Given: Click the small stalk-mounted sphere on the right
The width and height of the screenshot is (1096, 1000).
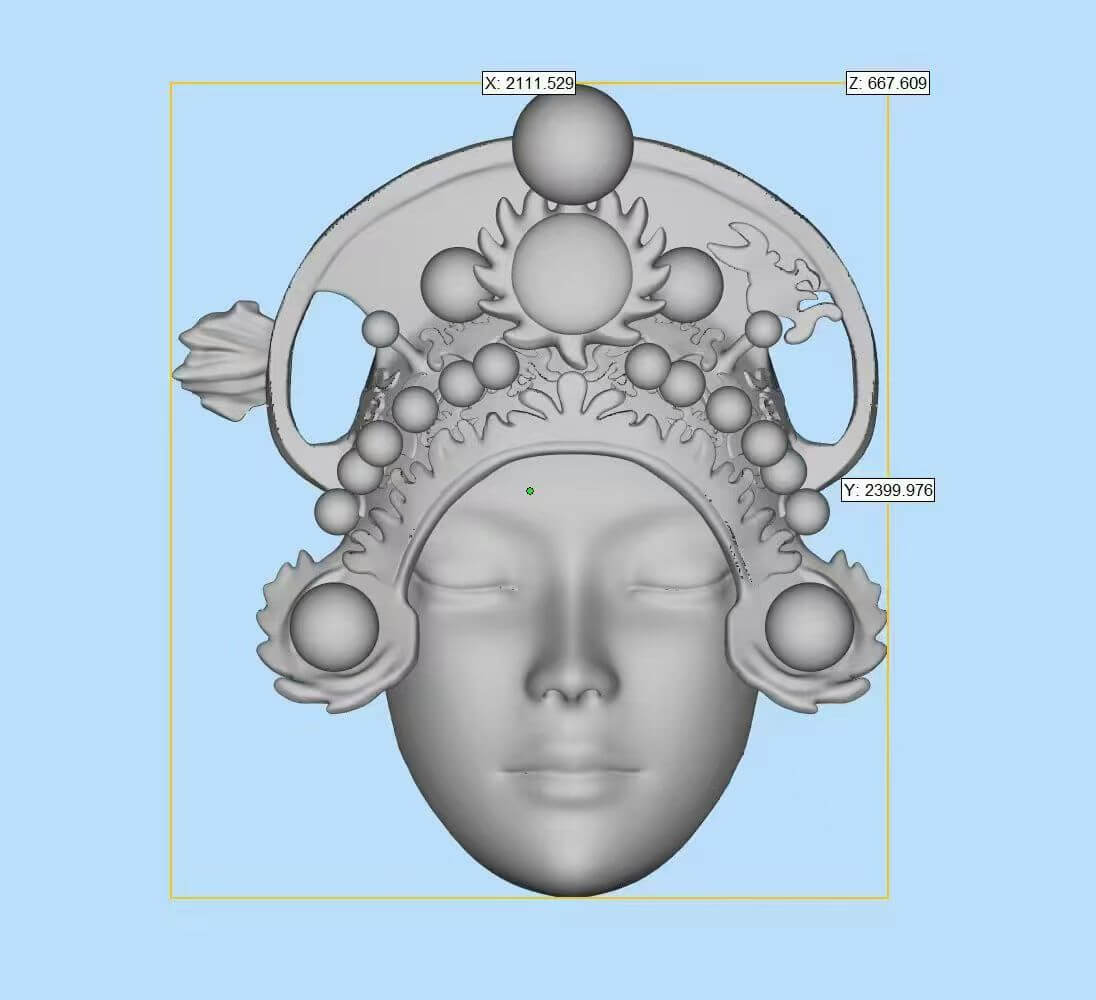Looking at the screenshot, I should [763, 328].
